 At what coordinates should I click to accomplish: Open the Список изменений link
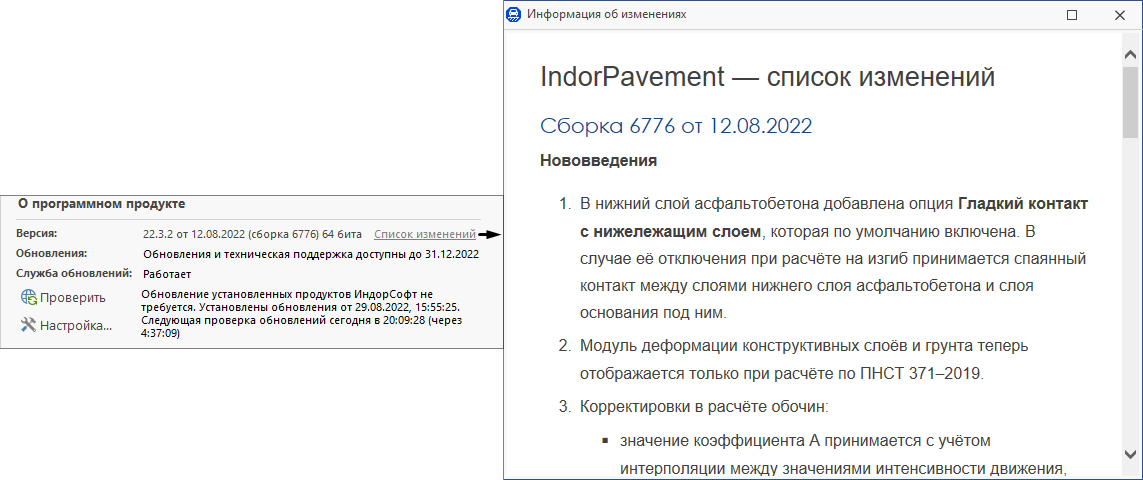[x=424, y=234]
